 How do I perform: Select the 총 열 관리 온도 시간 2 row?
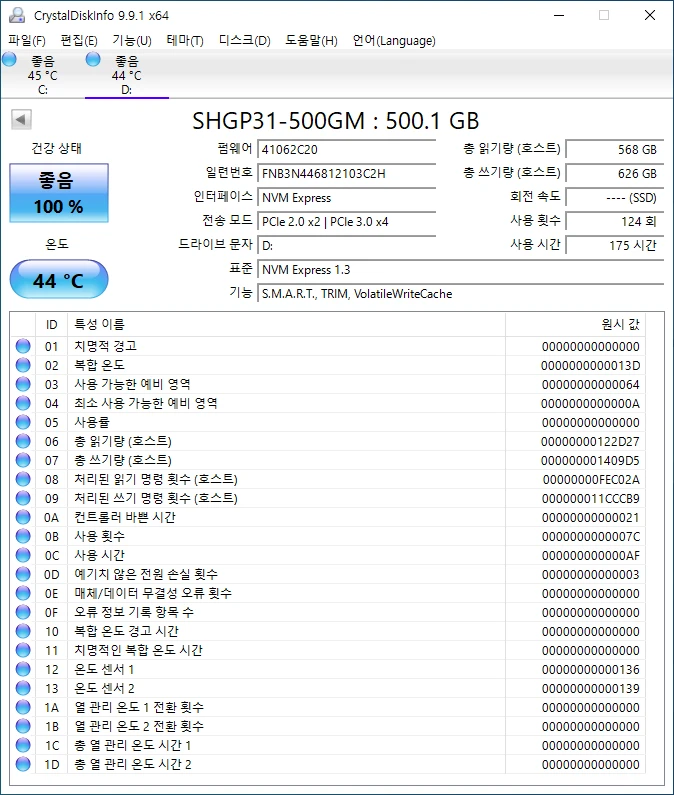click(328, 764)
